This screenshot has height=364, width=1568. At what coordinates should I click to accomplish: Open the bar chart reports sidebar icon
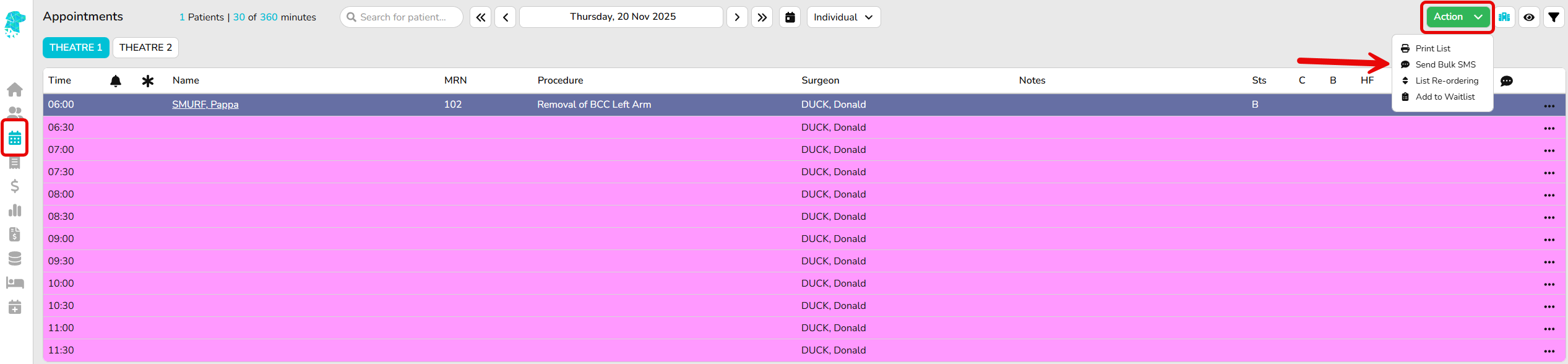click(15, 210)
